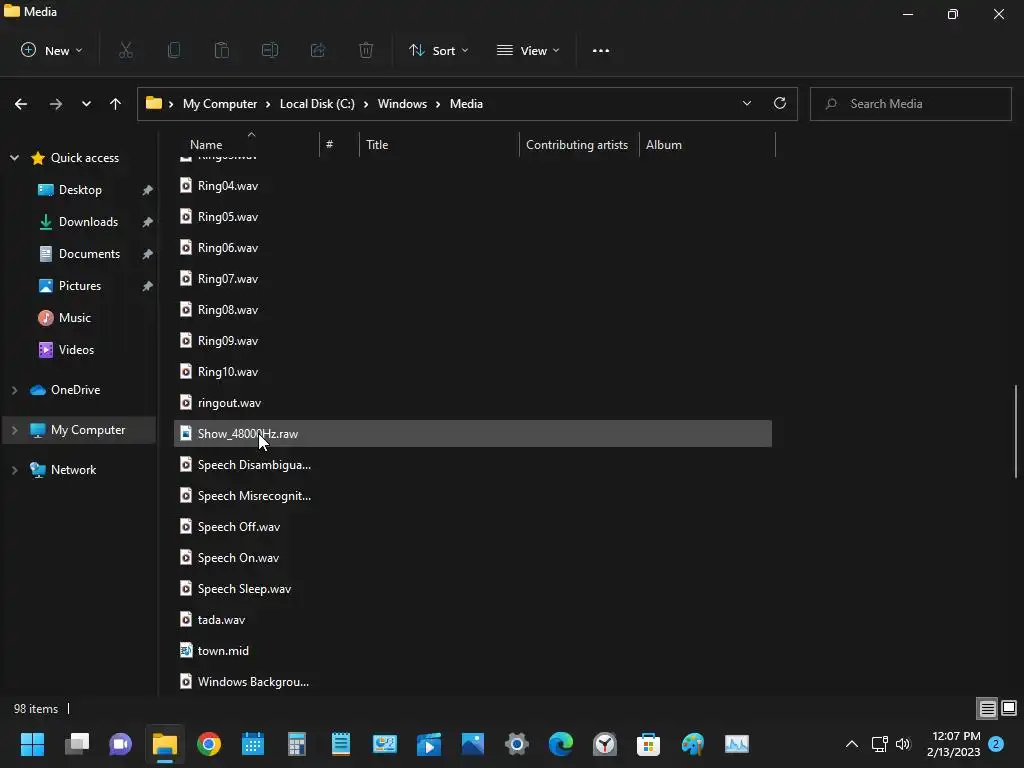
Task: Open Videos in Quick access
Action: [76, 349]
